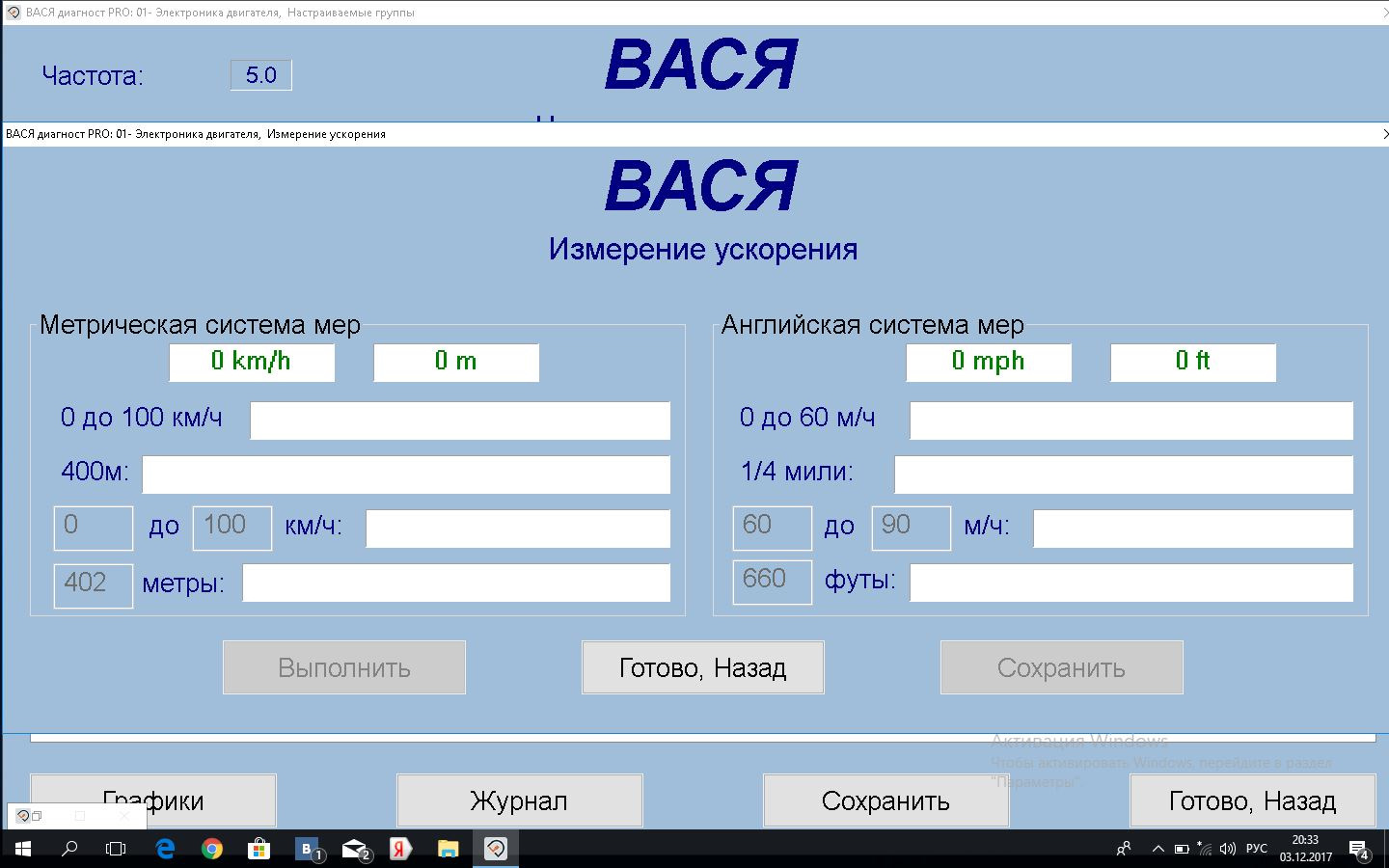Screen dimensions: 1389x868
Task: Open clock and date 20:33
Action: (1305, 849)
